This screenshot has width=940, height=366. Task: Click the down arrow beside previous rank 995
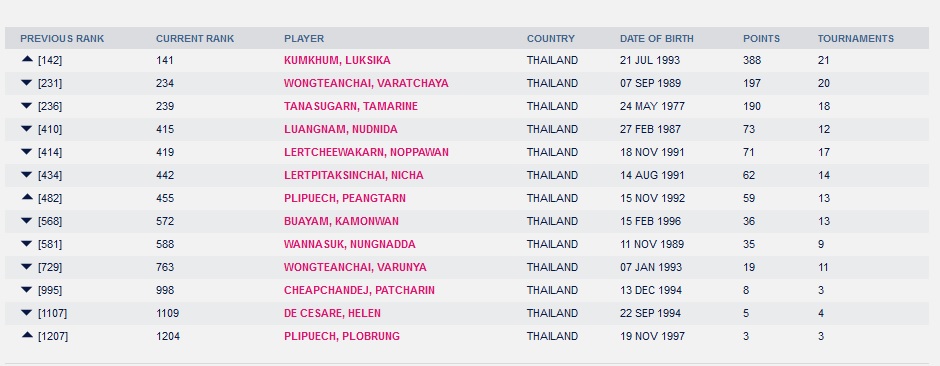click(26, 289)
